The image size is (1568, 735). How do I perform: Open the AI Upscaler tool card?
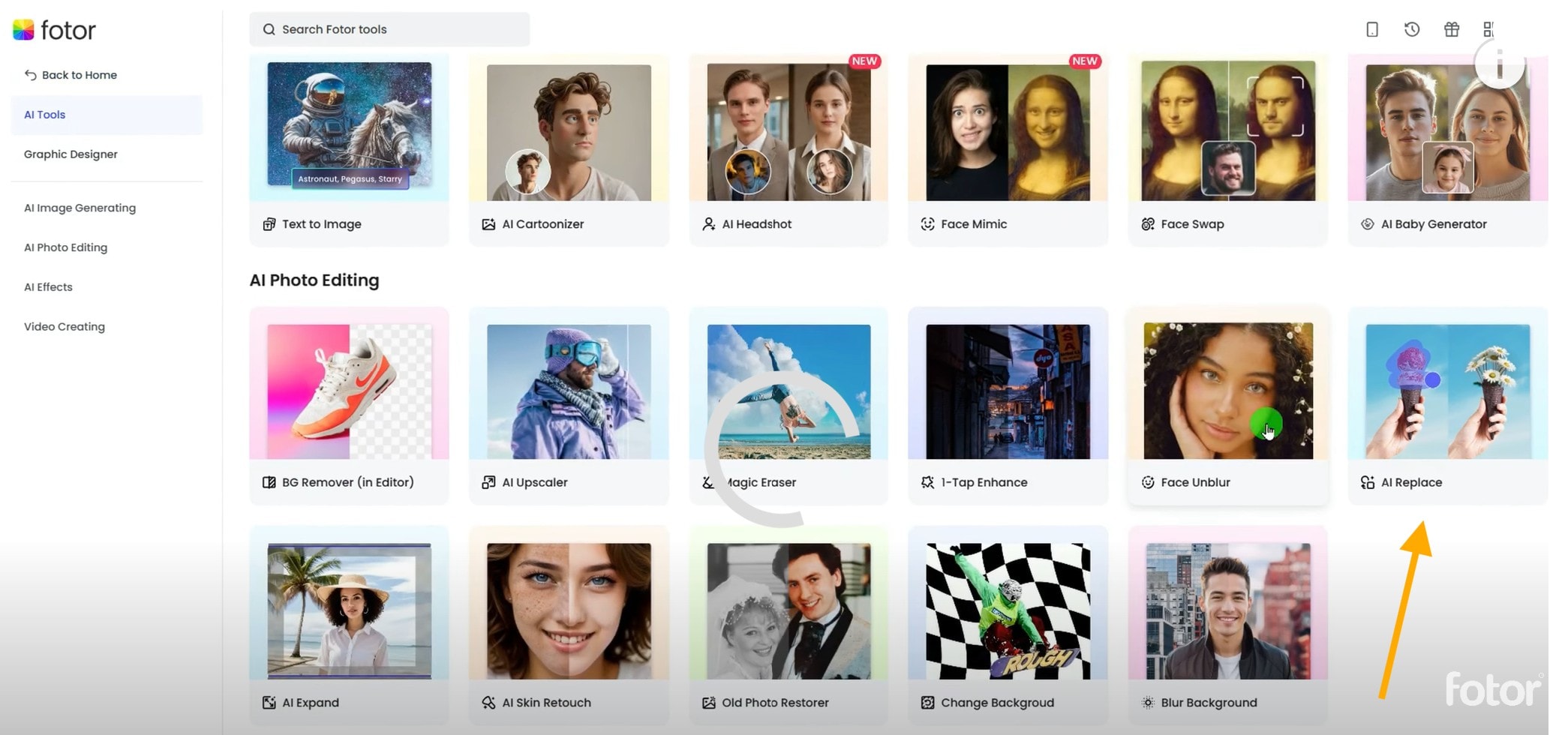(x=569, y=406)
